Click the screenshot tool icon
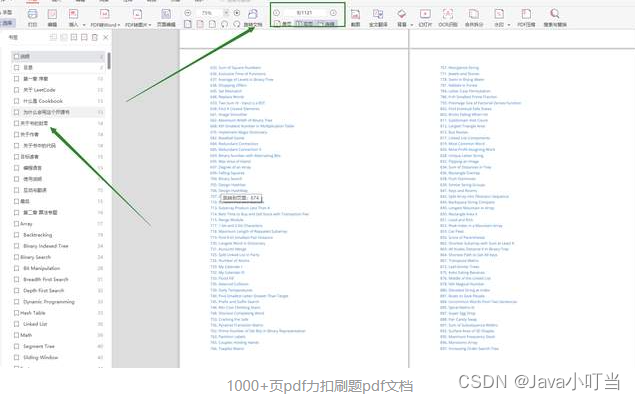 pos(355,15)
